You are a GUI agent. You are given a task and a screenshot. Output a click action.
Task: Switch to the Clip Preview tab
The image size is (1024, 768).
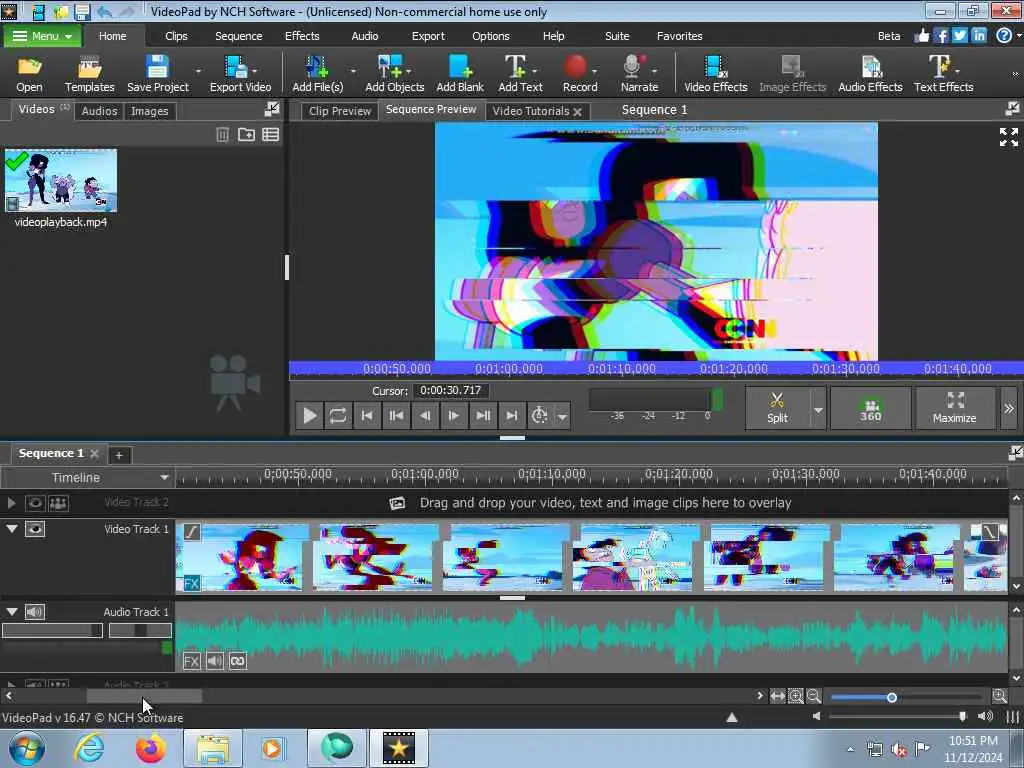340,111
